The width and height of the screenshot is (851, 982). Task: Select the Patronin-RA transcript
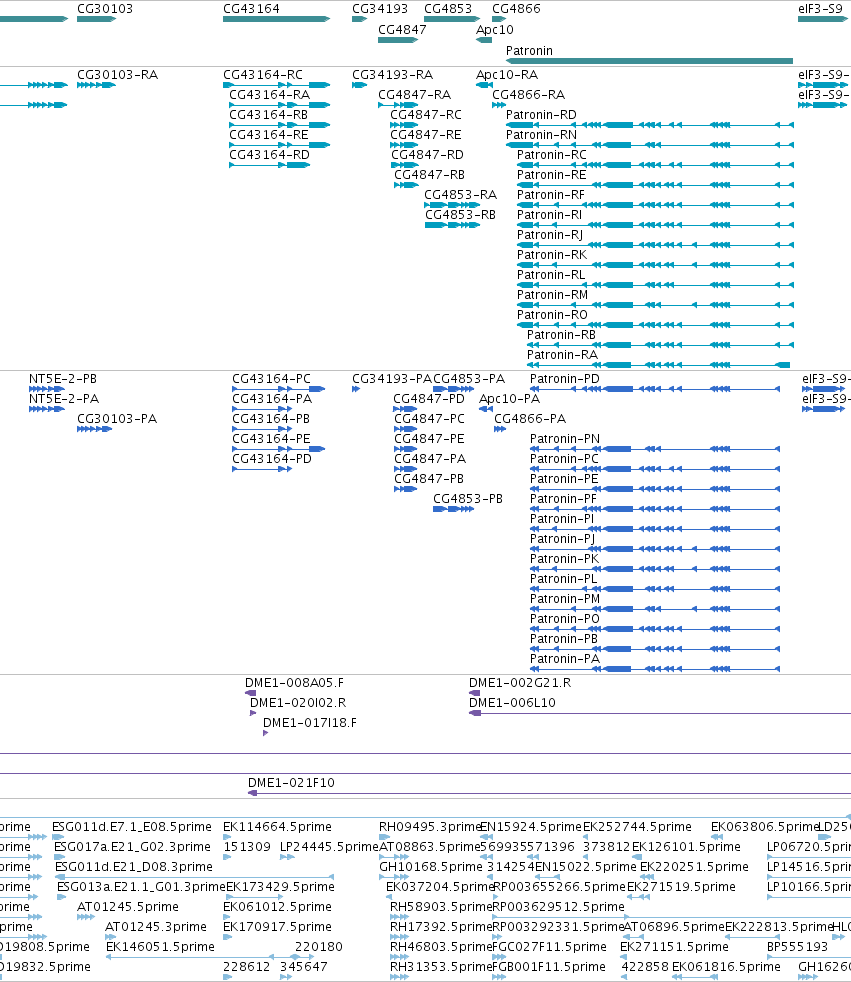coord(658,365)
